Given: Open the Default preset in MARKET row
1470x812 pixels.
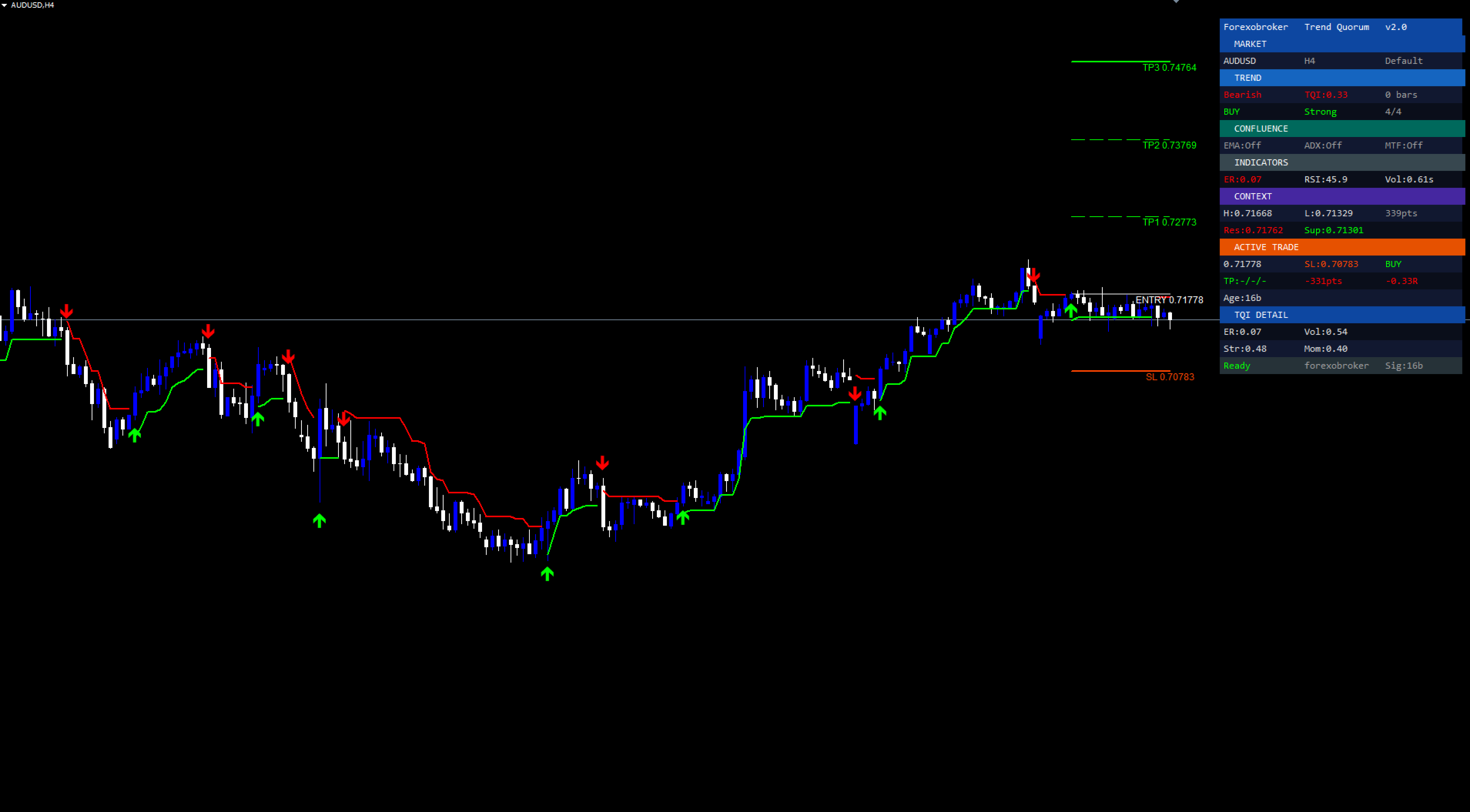Looking at the screenshot, I should (x=1404, y=61).
